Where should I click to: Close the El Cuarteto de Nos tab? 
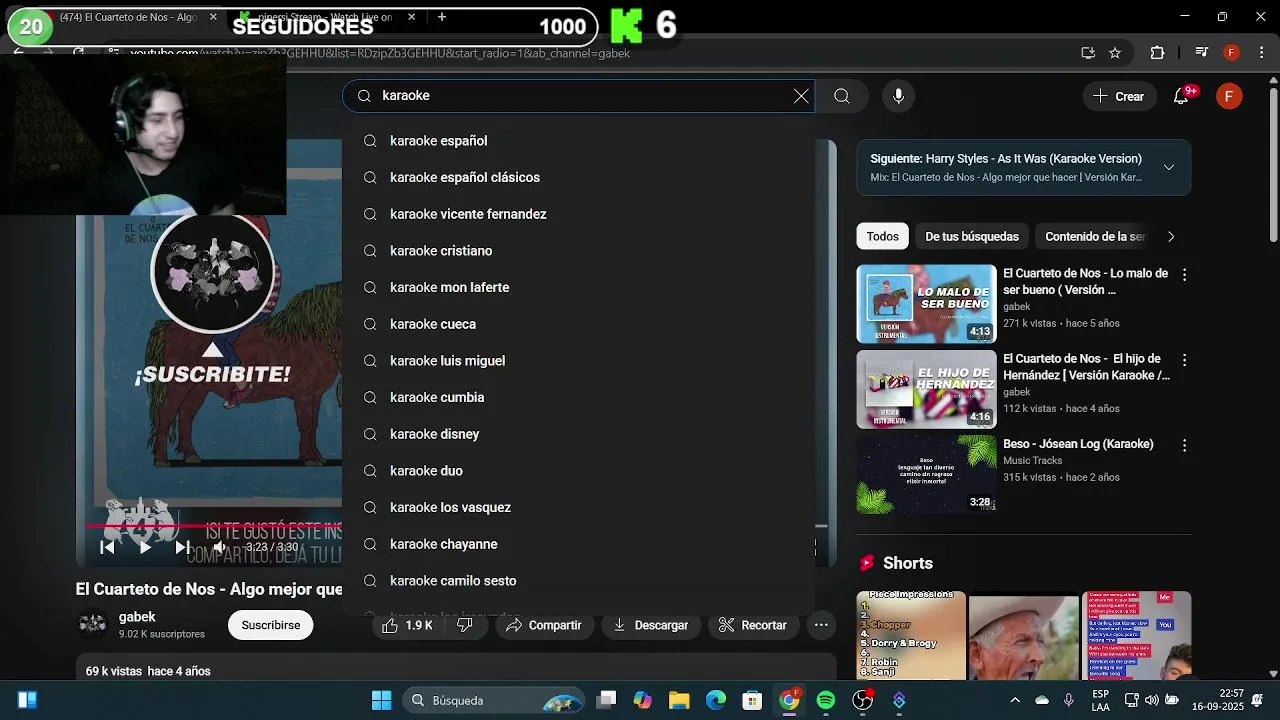click(213, 17)
